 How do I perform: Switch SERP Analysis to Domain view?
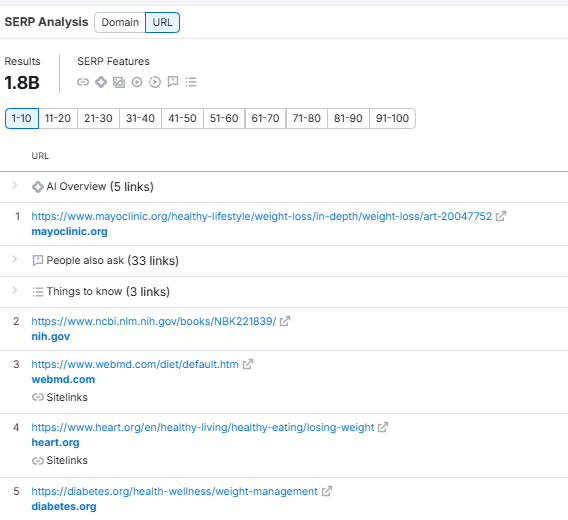point(120,22)
